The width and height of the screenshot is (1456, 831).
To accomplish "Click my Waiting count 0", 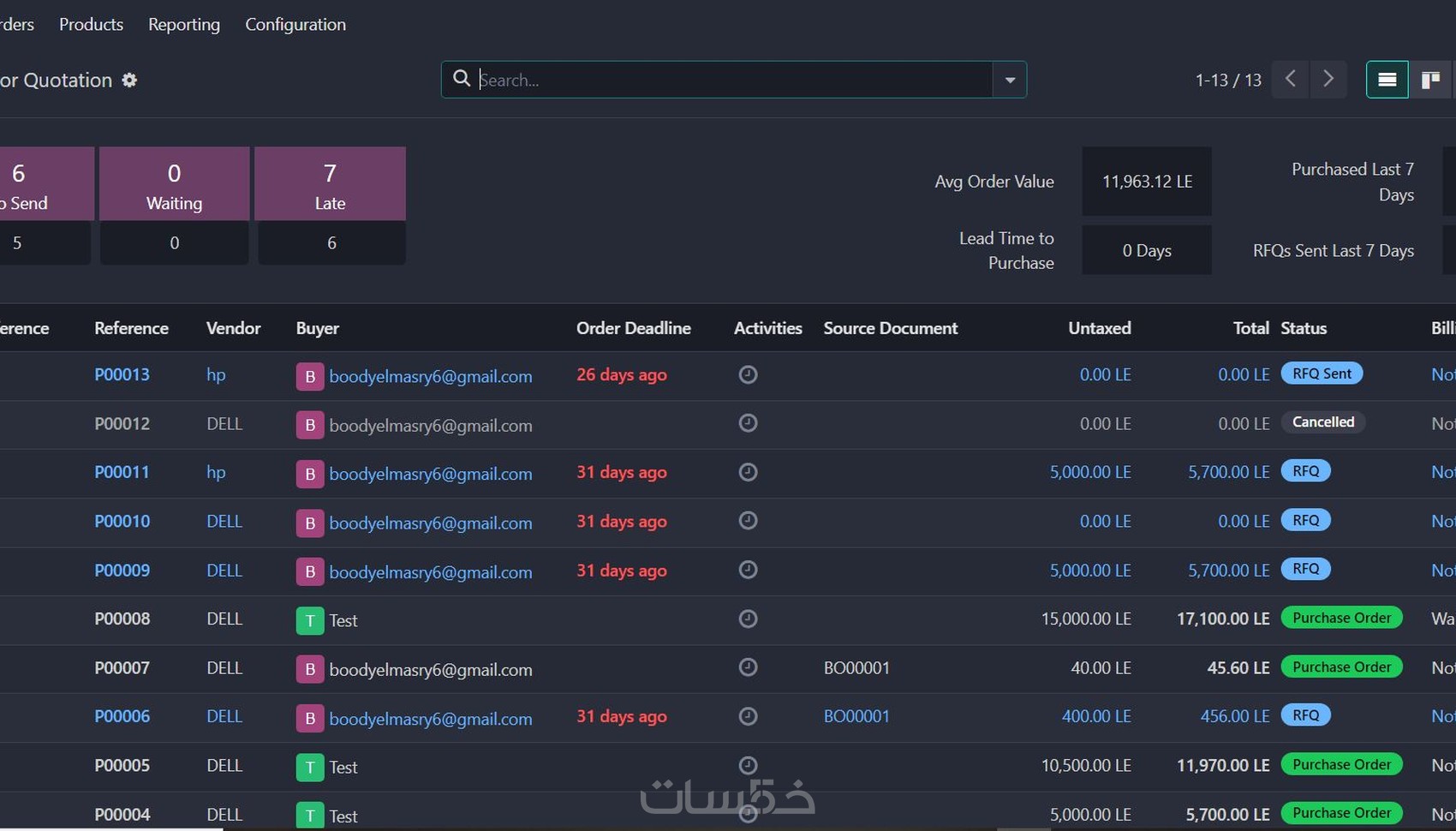I will coord(175,243).
